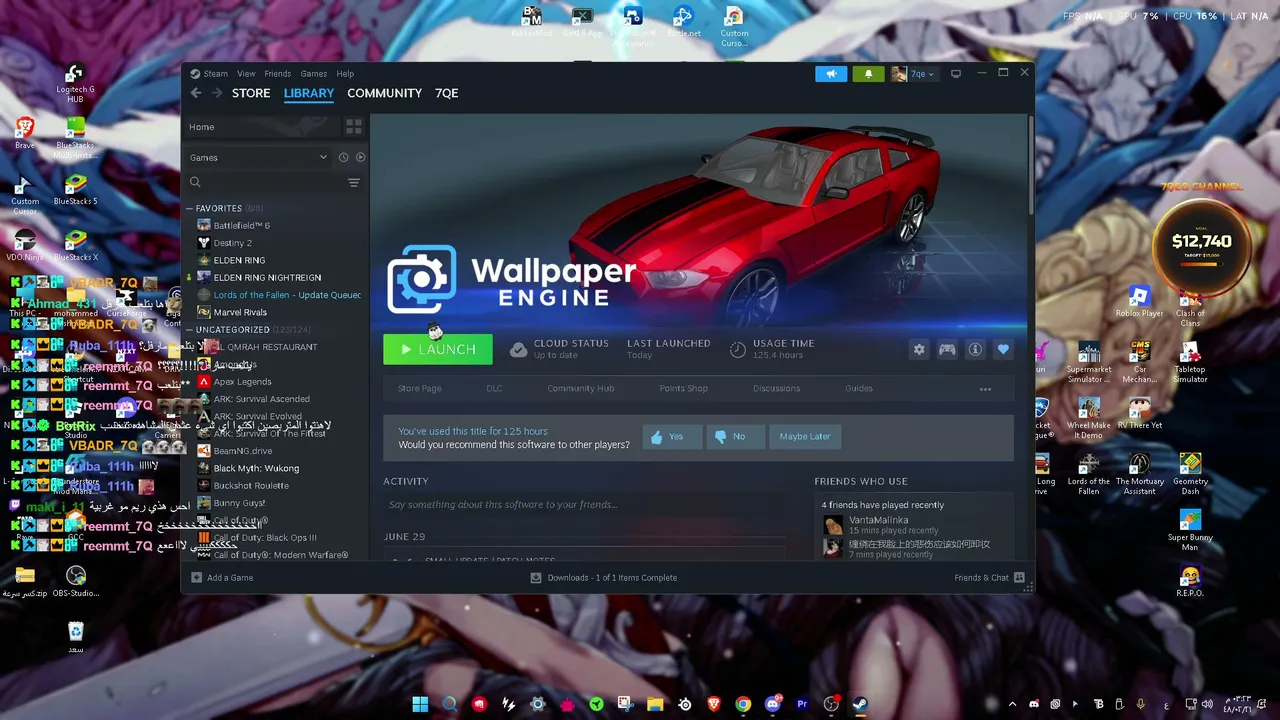Image resolution: width=1280 pixels, height=720 pixels.
Task: Select Destiny 2 in the library
Action: [x=232, y=243]
